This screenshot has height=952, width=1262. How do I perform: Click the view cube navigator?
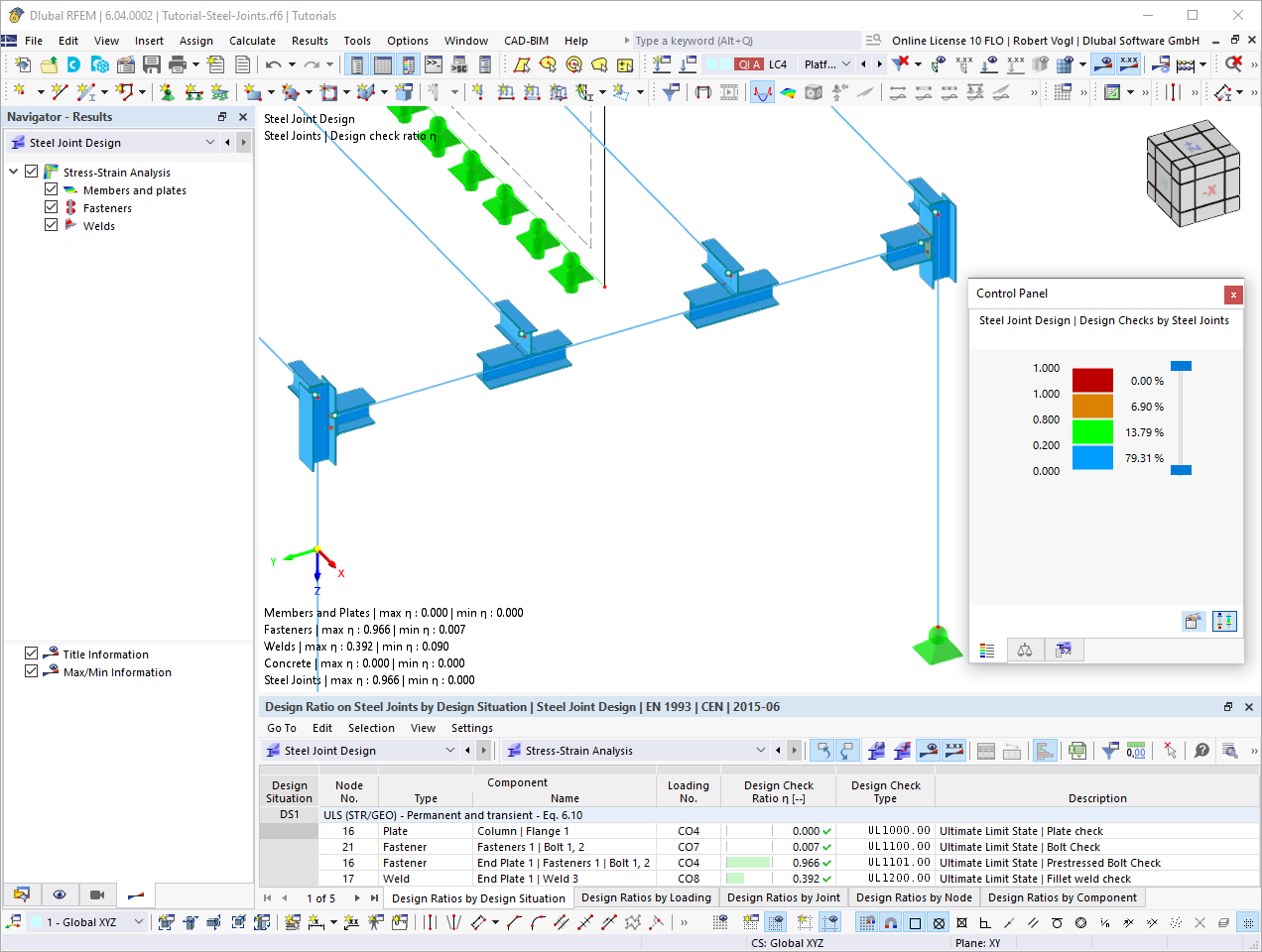coord(1194,174)
